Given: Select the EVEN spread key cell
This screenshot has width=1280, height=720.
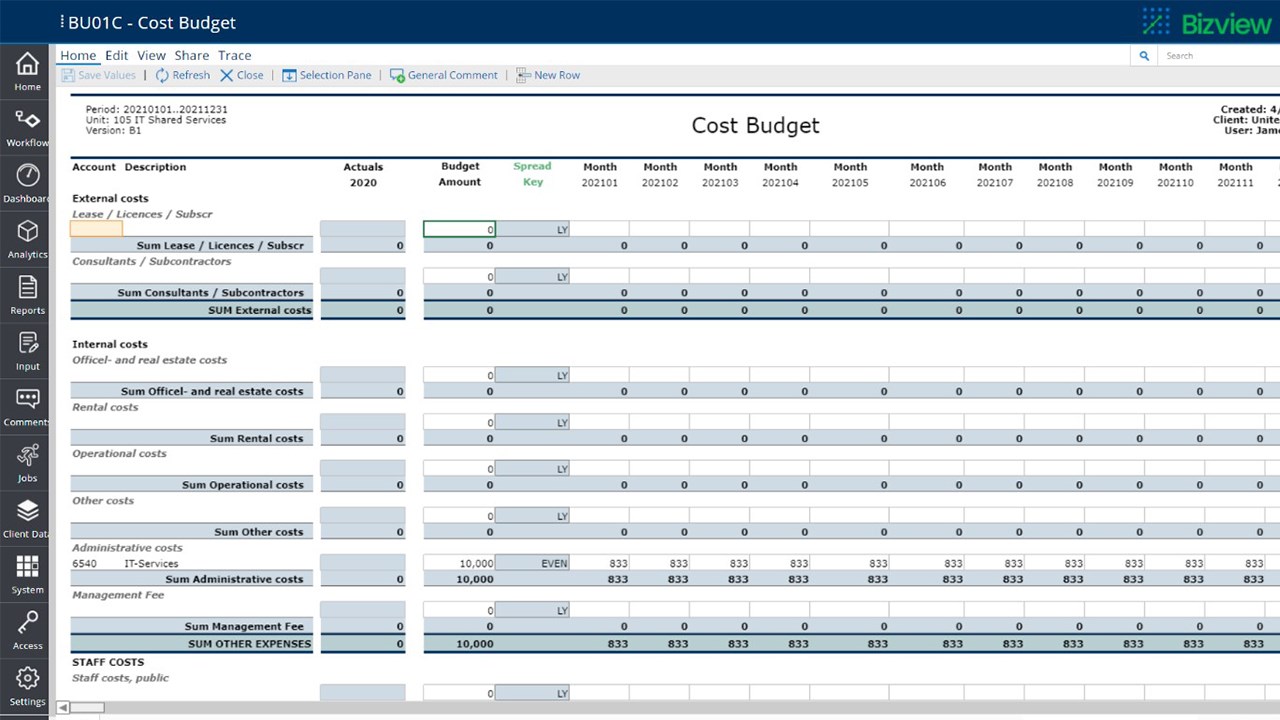Looking at the screenshot, I should coord(533,563).
